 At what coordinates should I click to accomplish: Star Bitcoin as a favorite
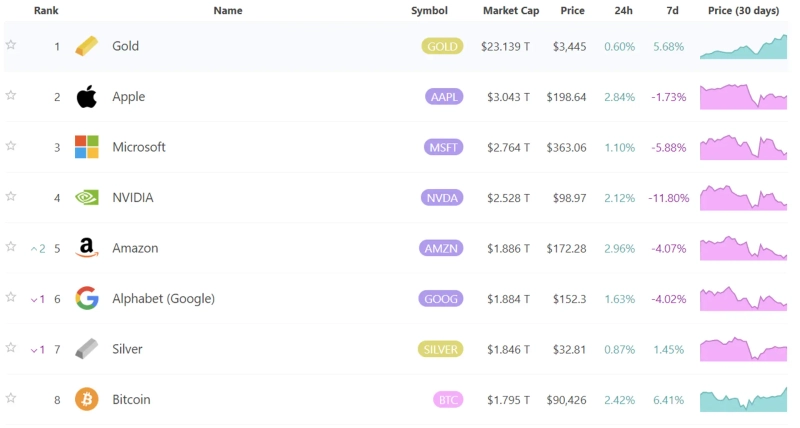[x=11, y=398]
